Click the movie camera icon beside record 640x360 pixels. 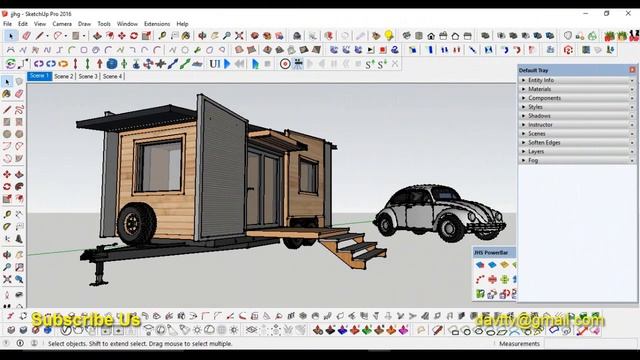298,64
